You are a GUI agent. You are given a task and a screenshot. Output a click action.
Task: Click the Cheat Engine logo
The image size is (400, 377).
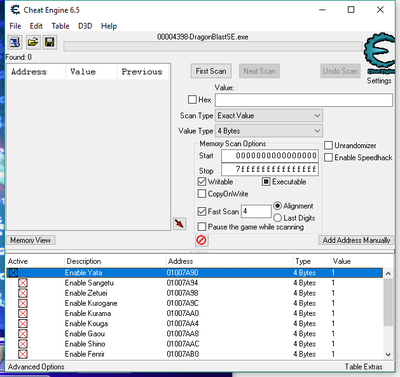click(x=379, y=53)
